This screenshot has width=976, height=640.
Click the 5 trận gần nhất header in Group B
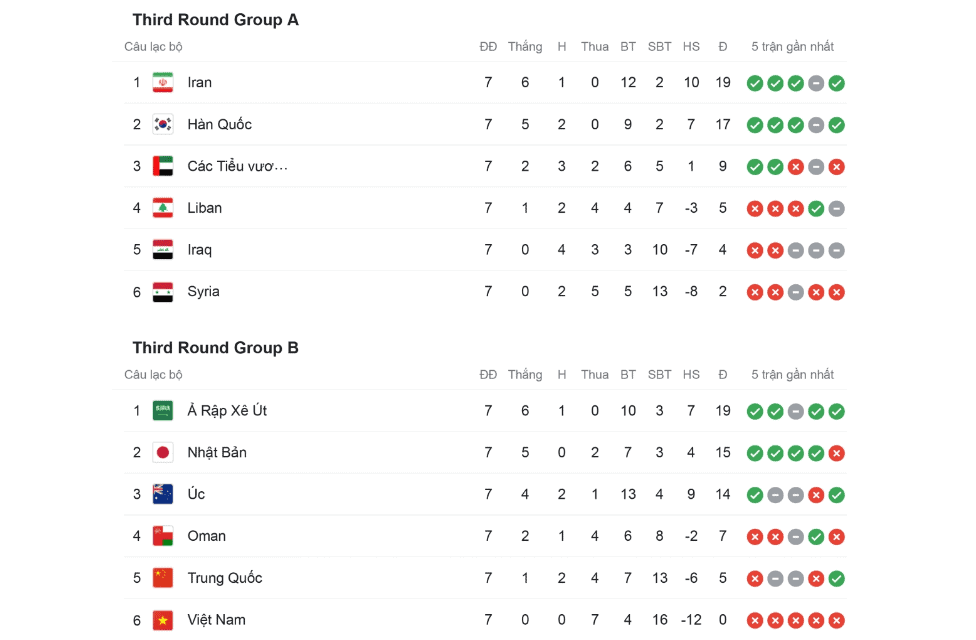click(x=792, y=375)
